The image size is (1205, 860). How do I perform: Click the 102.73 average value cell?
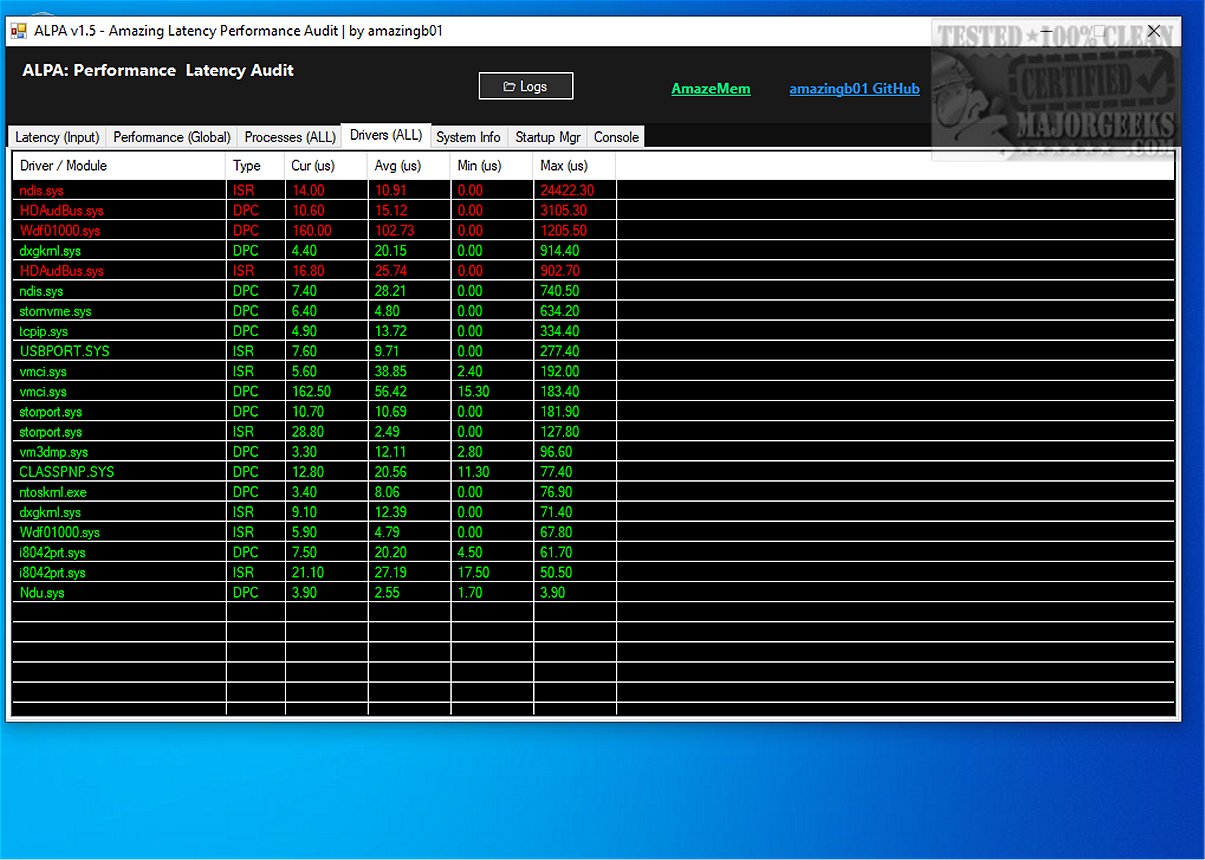point(409,230)
